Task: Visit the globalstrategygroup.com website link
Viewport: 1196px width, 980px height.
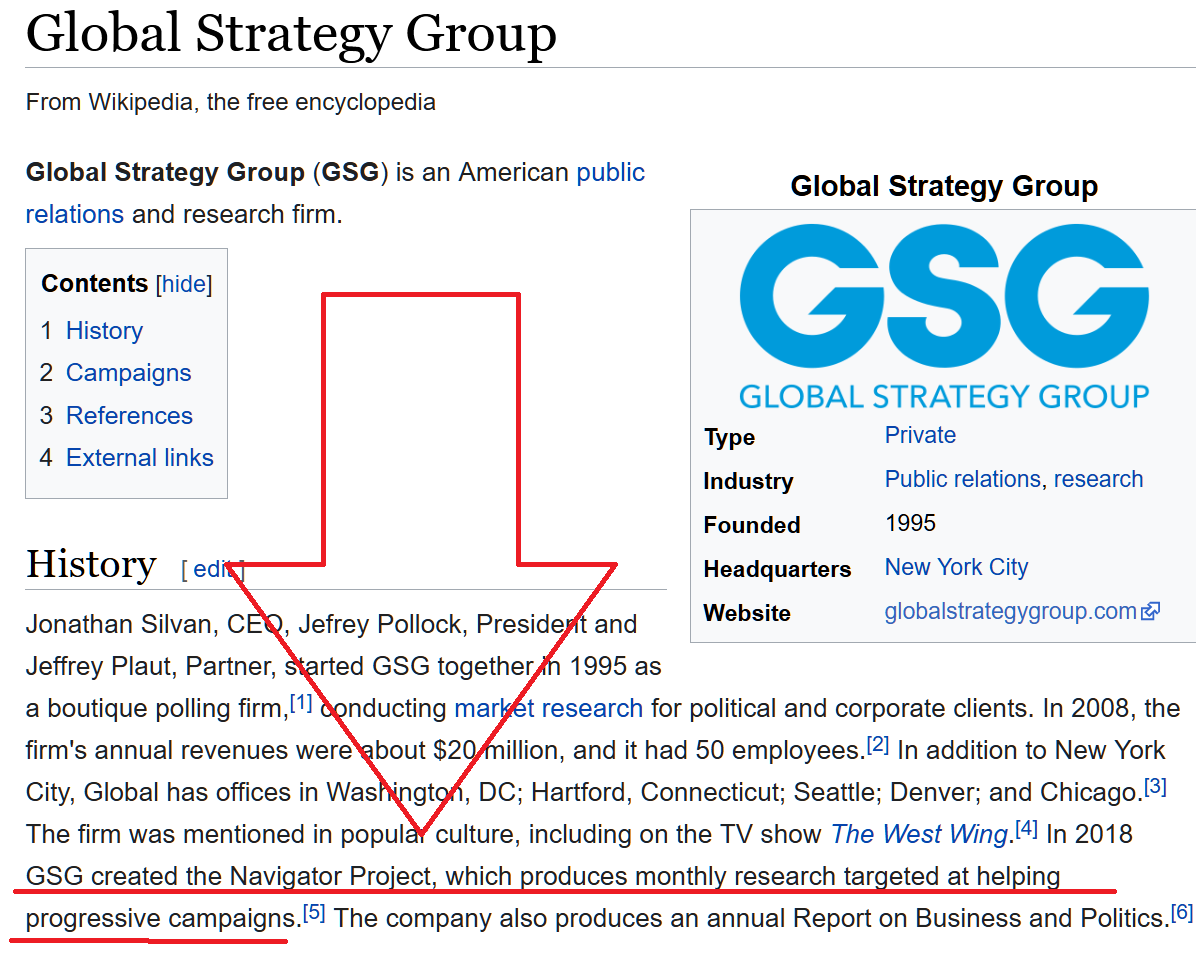Action: coord(1011,612)
